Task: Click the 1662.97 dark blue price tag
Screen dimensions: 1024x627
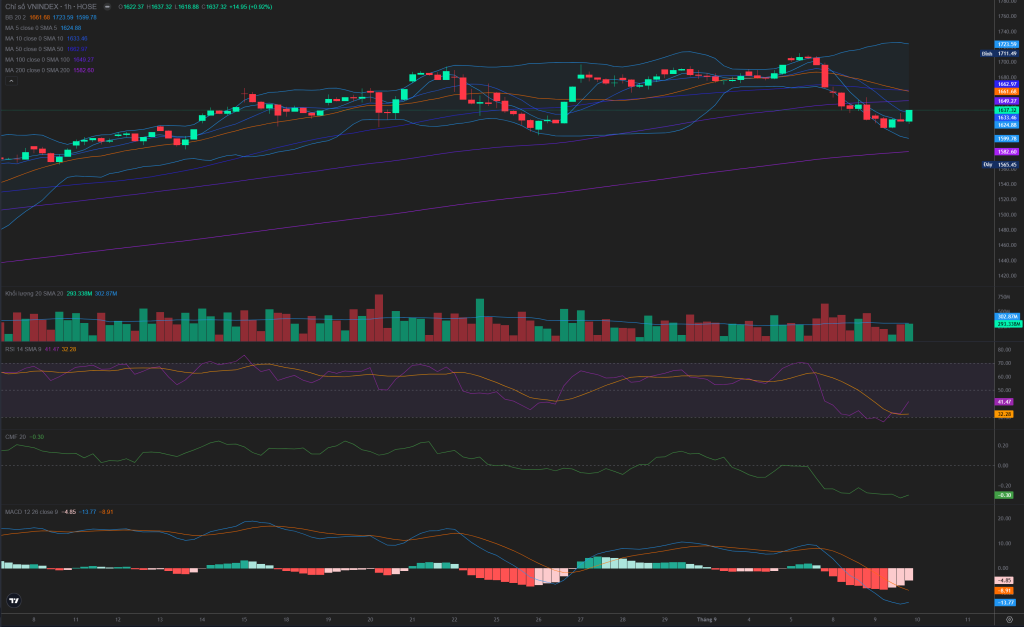Action: point(1006,84)
